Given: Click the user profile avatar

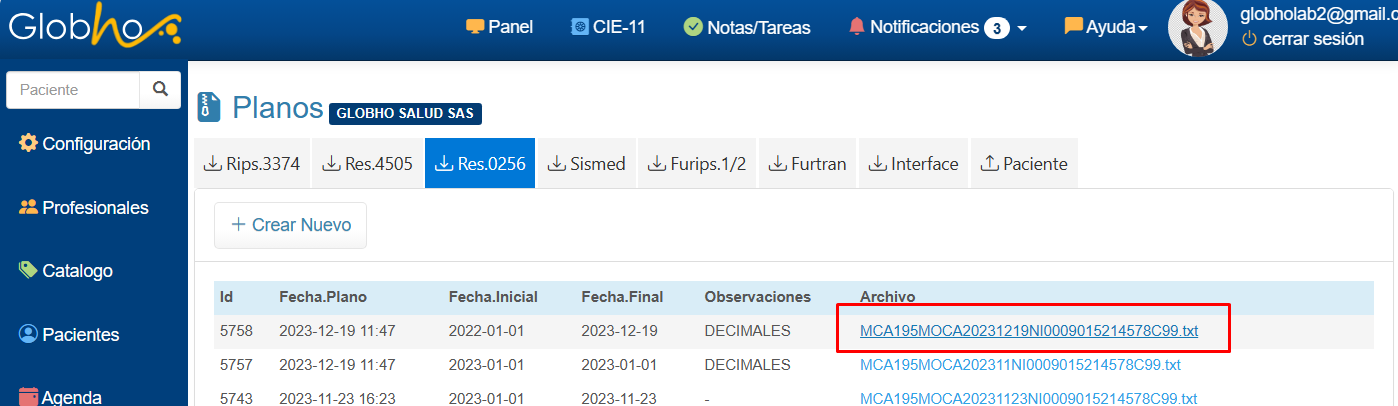Looking at the screenshot, I should [x=1197, y=28].
